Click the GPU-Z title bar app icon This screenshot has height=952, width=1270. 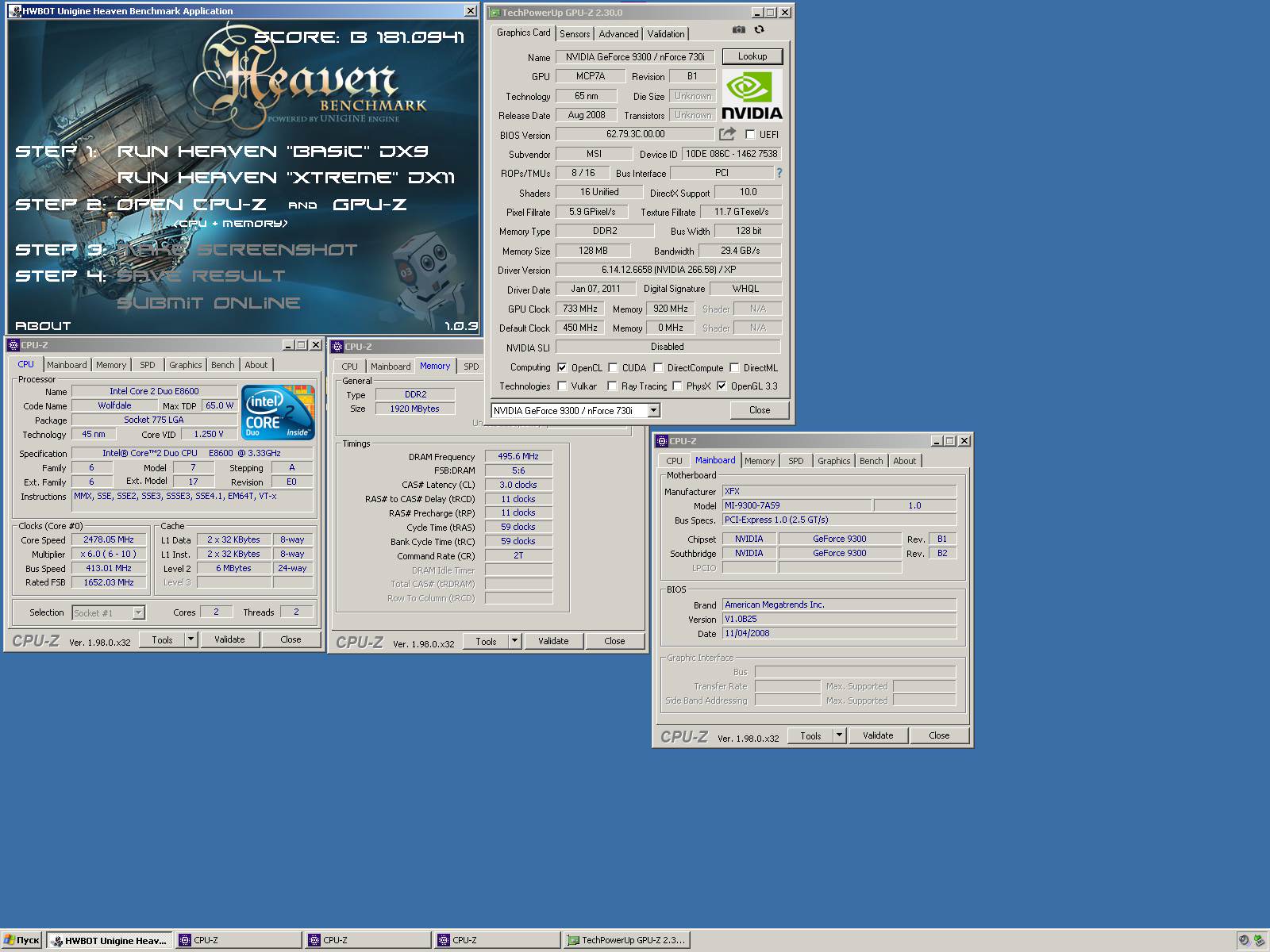click(494, 13)
